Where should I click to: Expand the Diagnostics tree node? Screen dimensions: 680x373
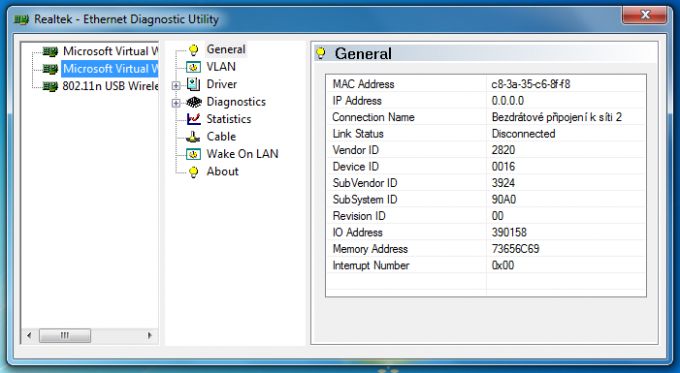(x=176, y=103)
